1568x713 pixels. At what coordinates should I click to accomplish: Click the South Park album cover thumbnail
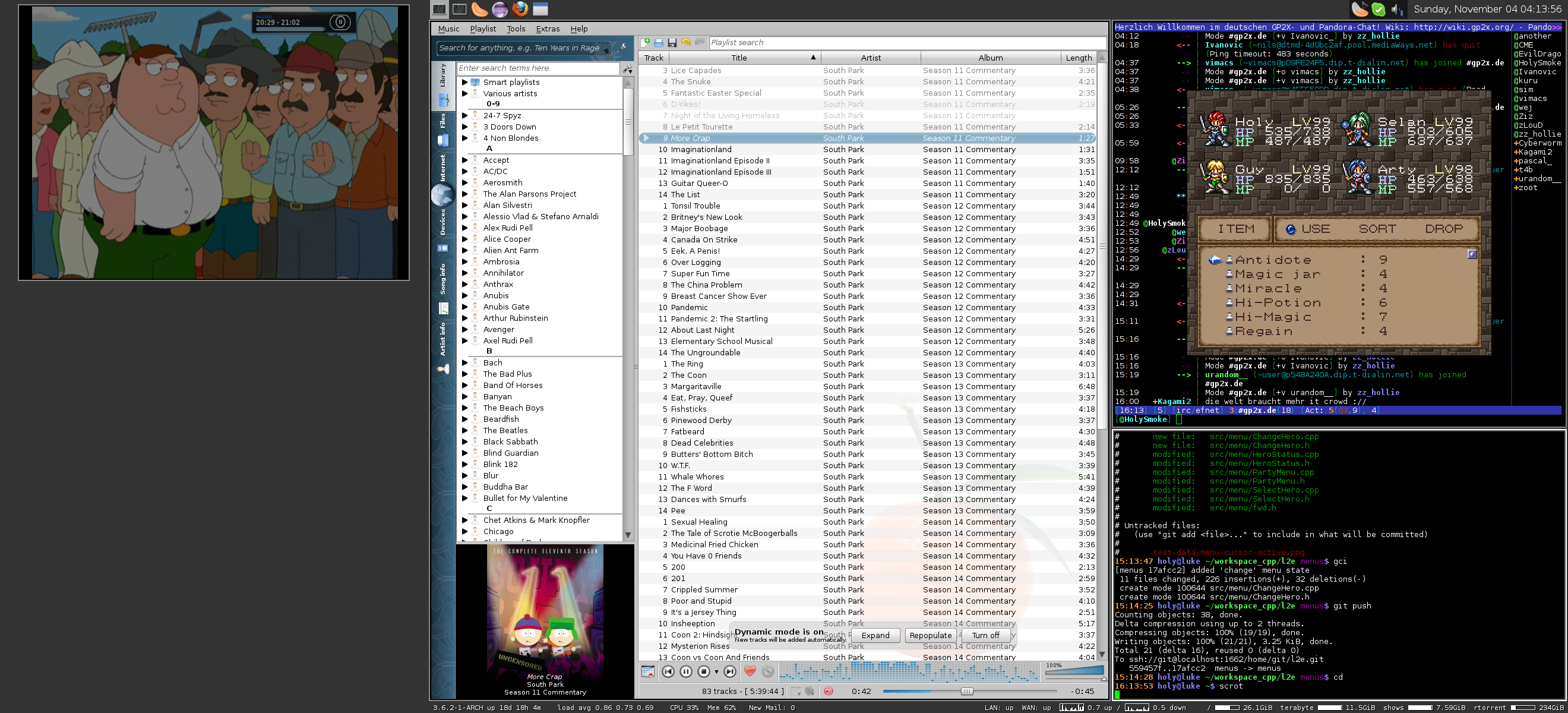pyautogui.click(x=545, y=608)
